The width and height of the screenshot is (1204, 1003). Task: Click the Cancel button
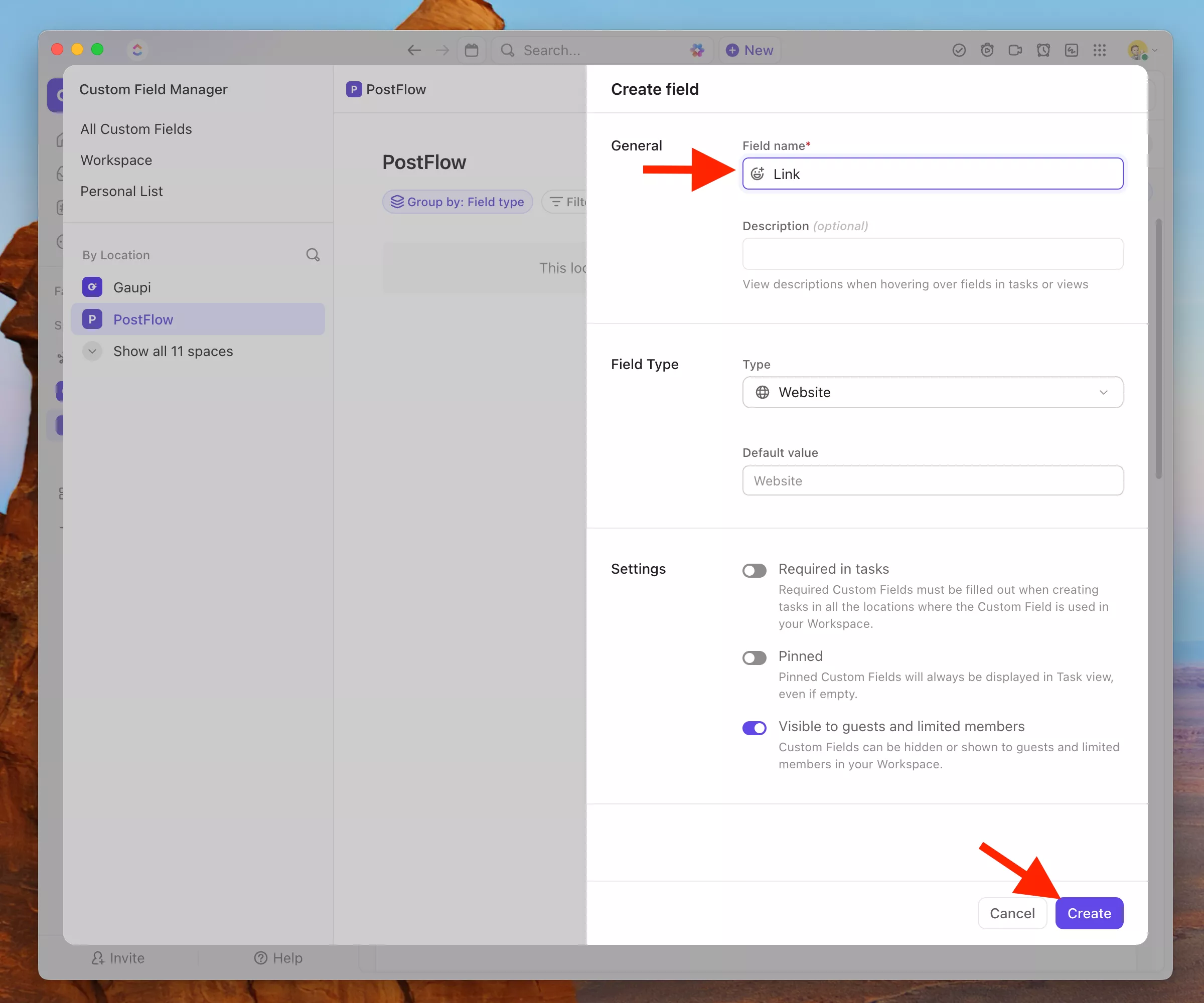[1012, 913]
